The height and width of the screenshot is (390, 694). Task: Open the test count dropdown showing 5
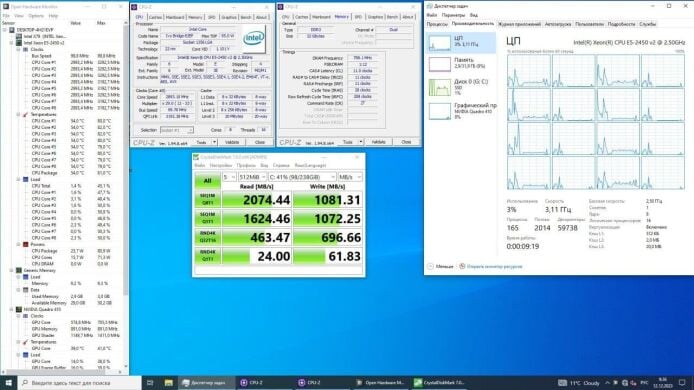click(x=229, y=177)
